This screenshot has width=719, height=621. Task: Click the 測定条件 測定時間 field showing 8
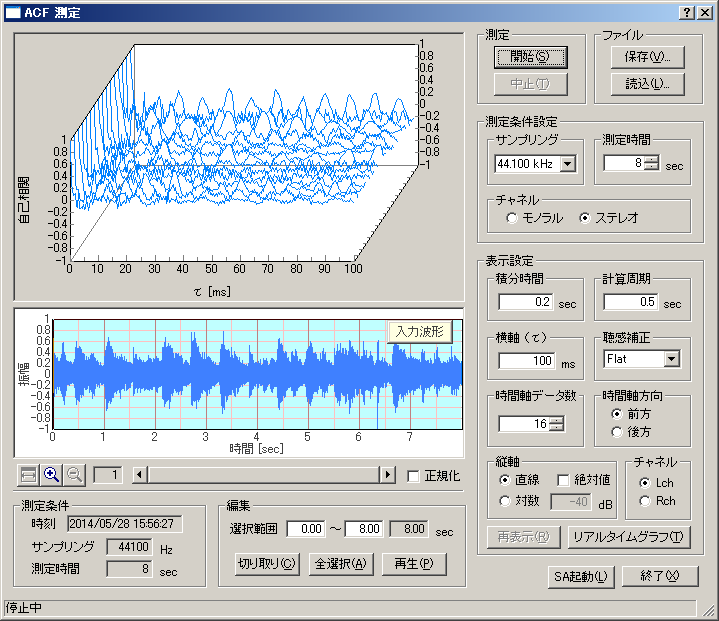coord(129,569)
